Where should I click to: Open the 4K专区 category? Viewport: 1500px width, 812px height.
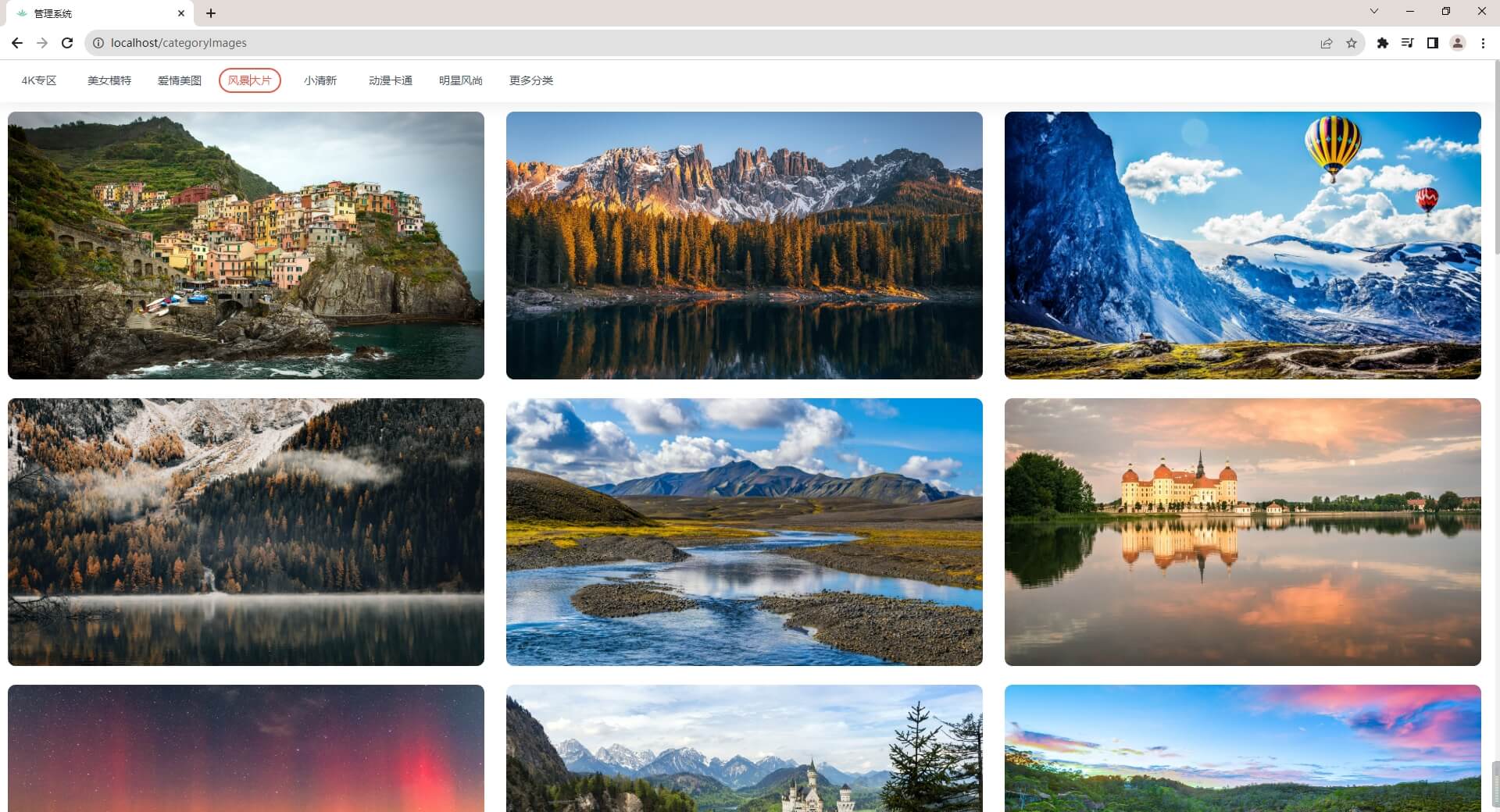point(39,80)
